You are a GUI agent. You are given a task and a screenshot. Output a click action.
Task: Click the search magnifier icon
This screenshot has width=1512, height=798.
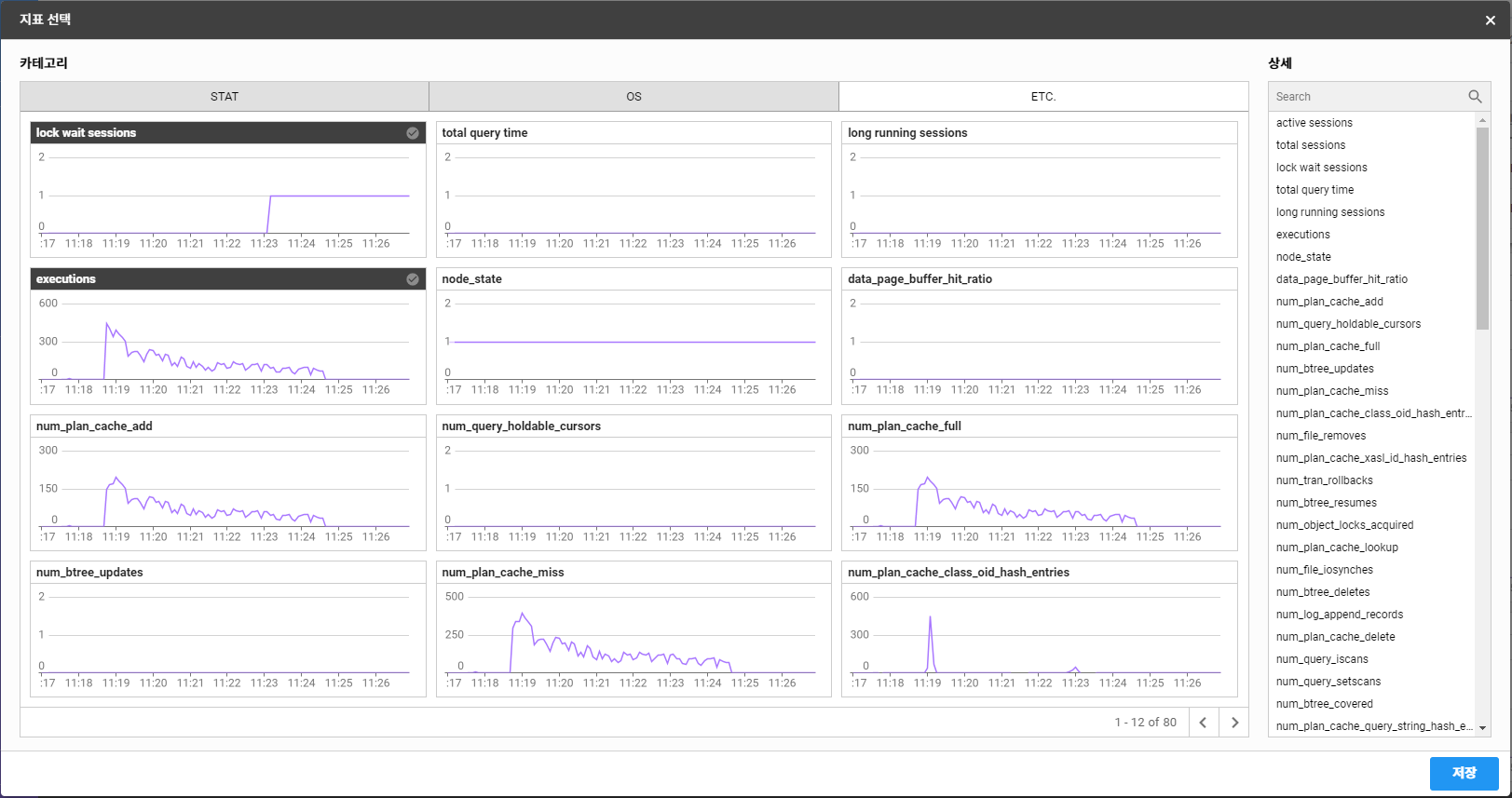pyautogui.click(x=1475, y=97)
